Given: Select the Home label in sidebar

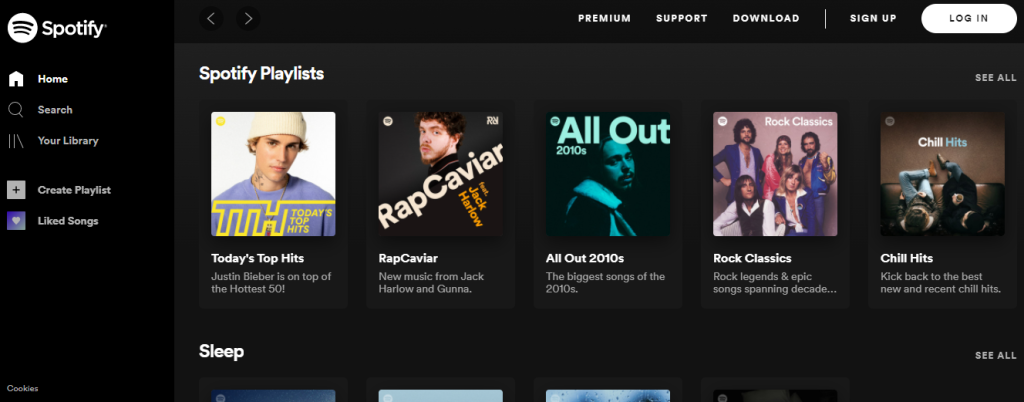Looking at the screenshot, I should point(53,79).
